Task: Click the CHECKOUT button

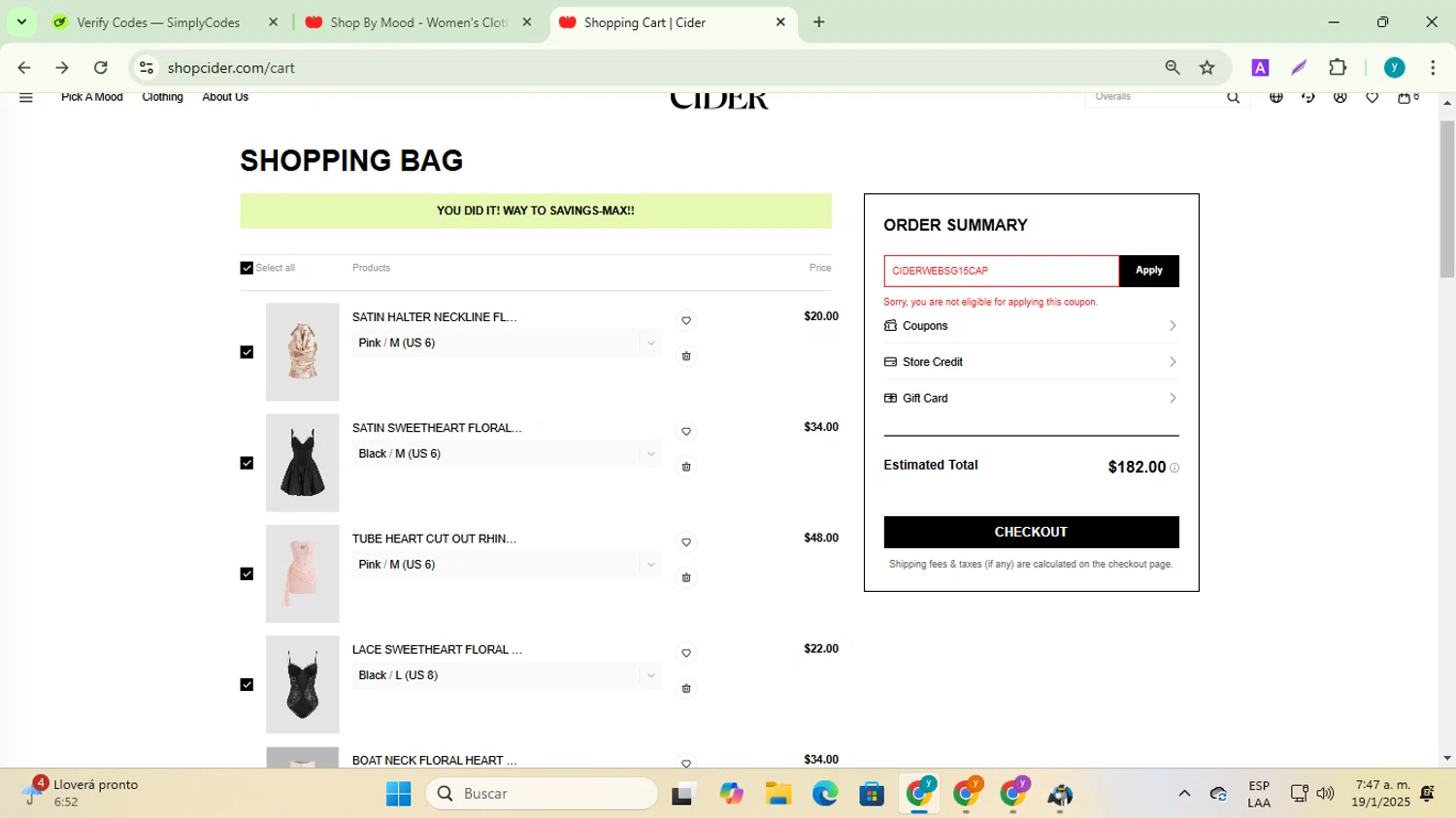Action: coord(1031,532)
